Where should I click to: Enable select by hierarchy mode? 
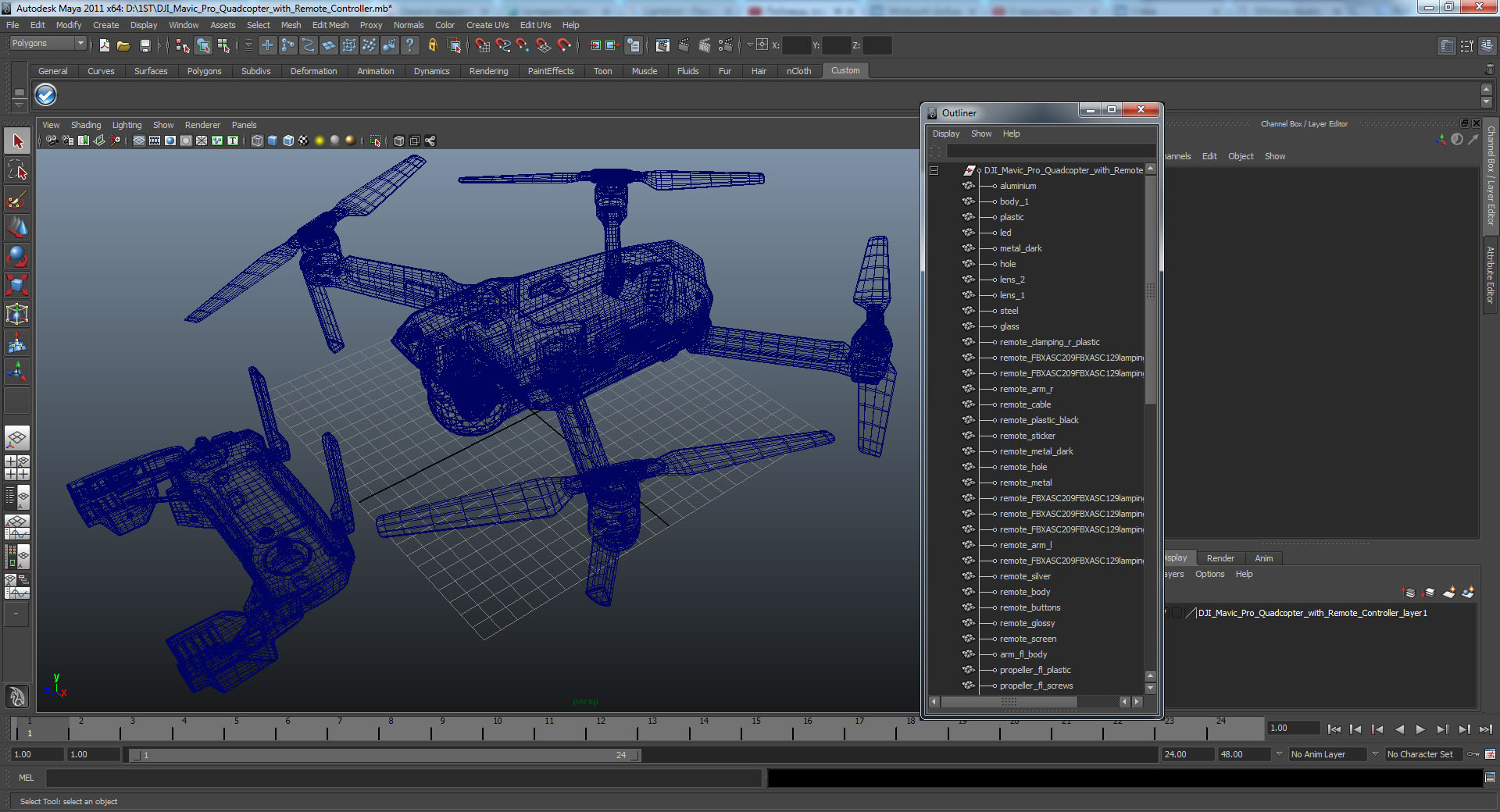click(183, 45)
